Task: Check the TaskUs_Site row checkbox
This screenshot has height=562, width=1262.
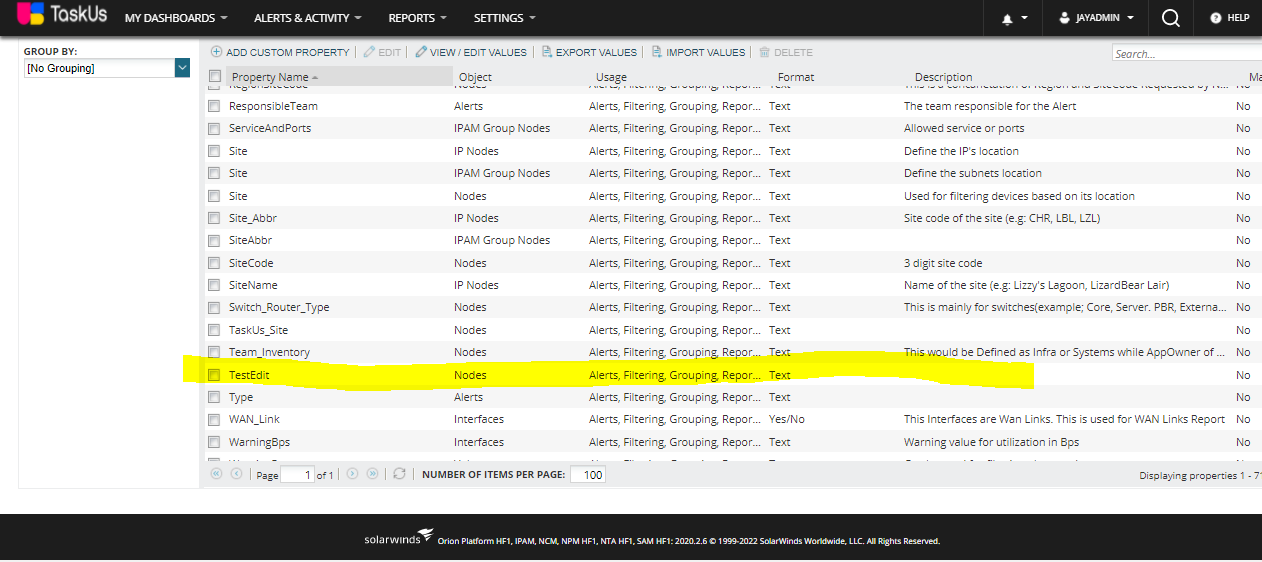Action: pos(214,330)
